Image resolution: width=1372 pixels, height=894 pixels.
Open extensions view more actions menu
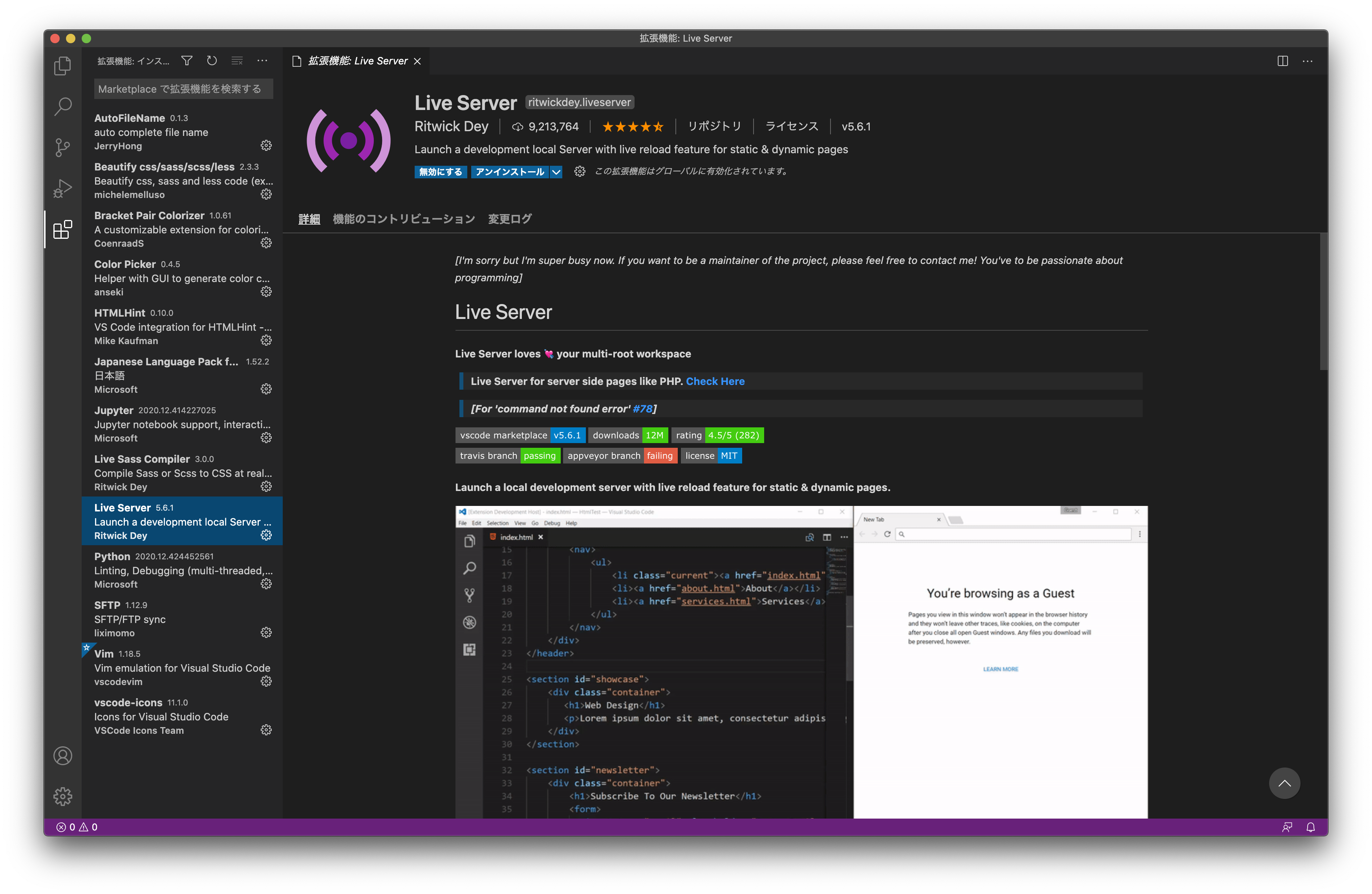[x=262, y=60]
